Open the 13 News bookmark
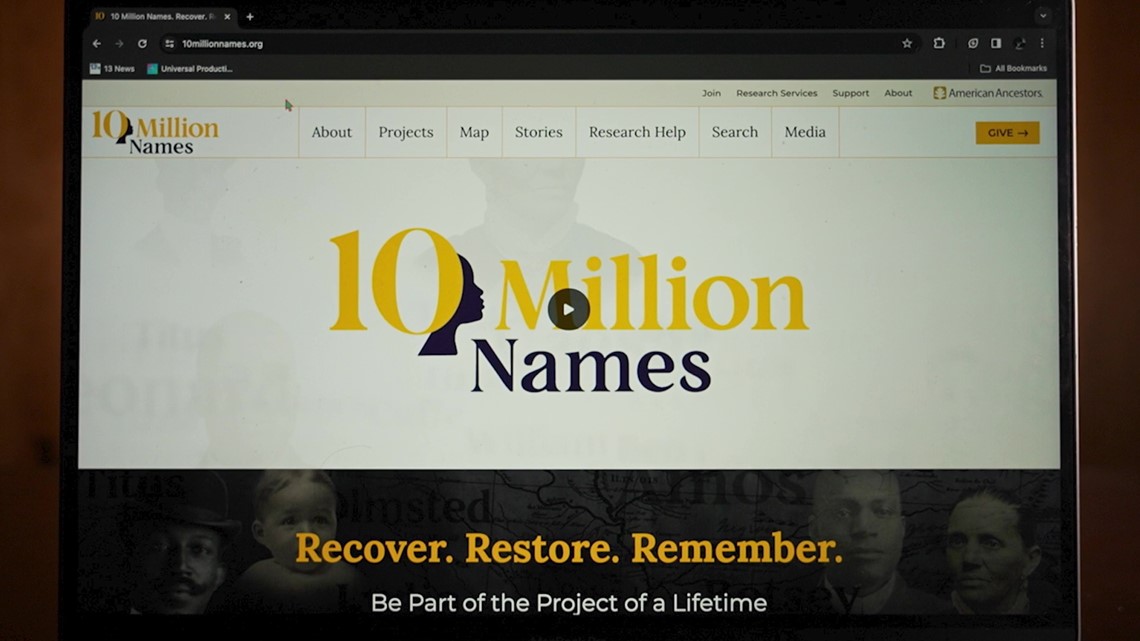 (112, 68)
